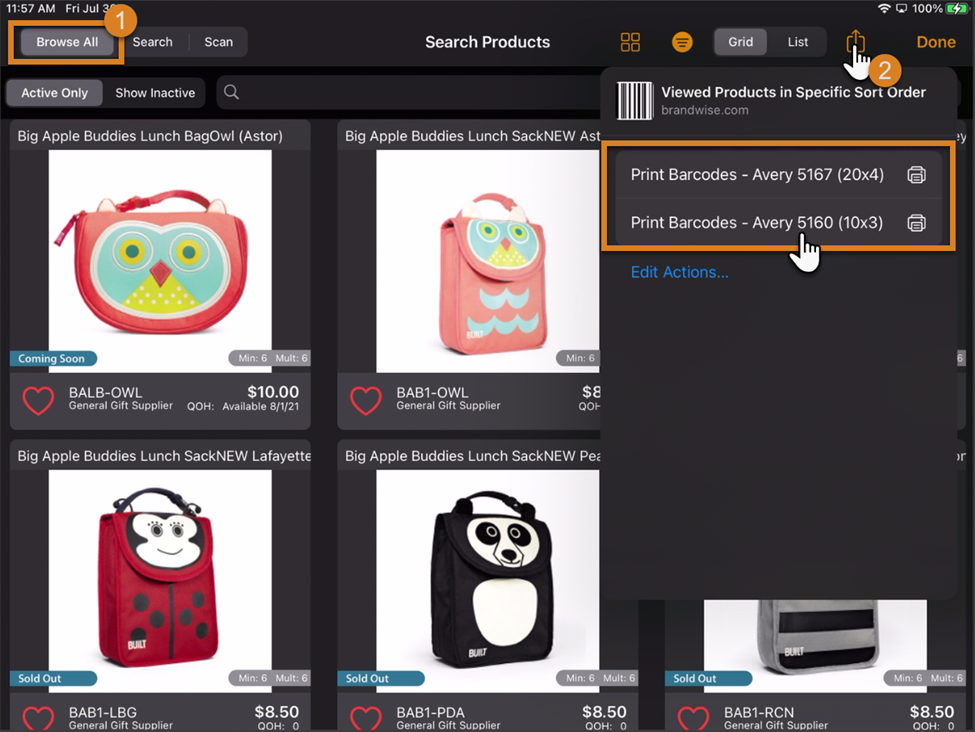The width and height of the screenshot is (975, 732).
Task: Switch to the Scan tab
Action: pyautogui.click(x=218, y=42)
